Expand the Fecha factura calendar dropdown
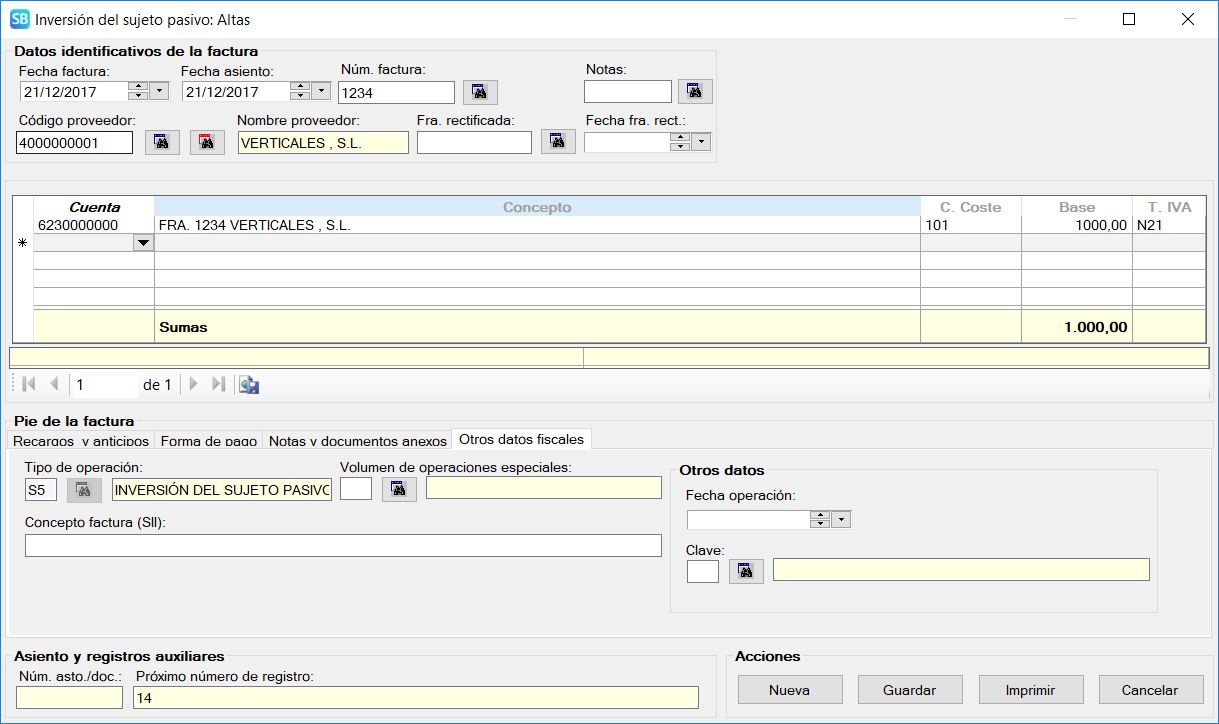The image size is (1219, 724). coord(160,91)
